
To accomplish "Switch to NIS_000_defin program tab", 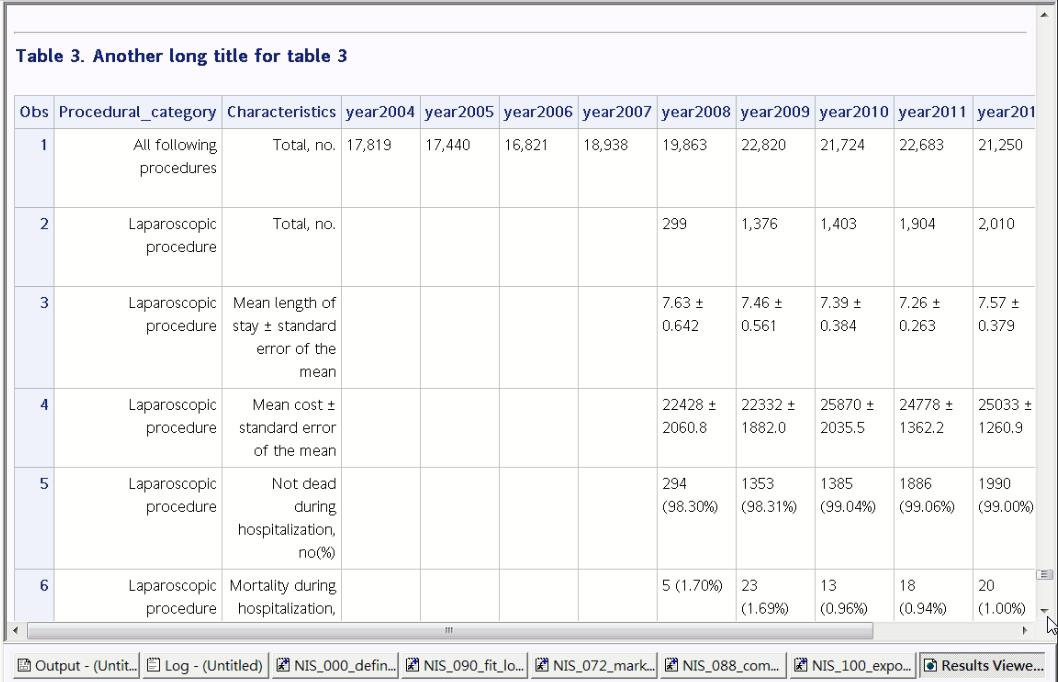I will [335, 665].
